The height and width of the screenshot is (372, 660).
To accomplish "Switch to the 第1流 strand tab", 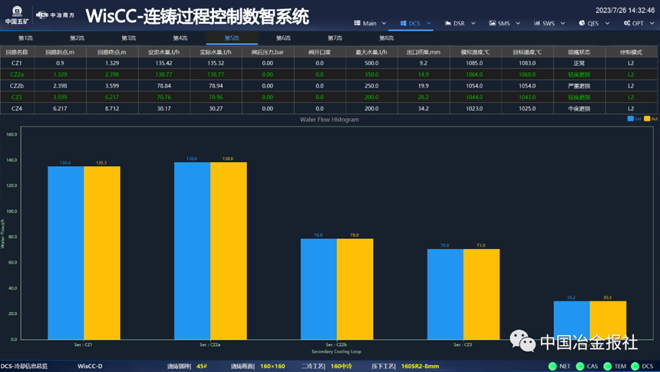I will [x=26, y=38].
